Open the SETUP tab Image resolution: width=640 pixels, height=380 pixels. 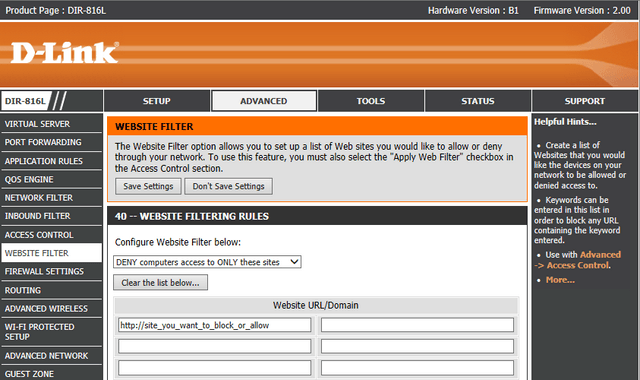pos(157,101)
